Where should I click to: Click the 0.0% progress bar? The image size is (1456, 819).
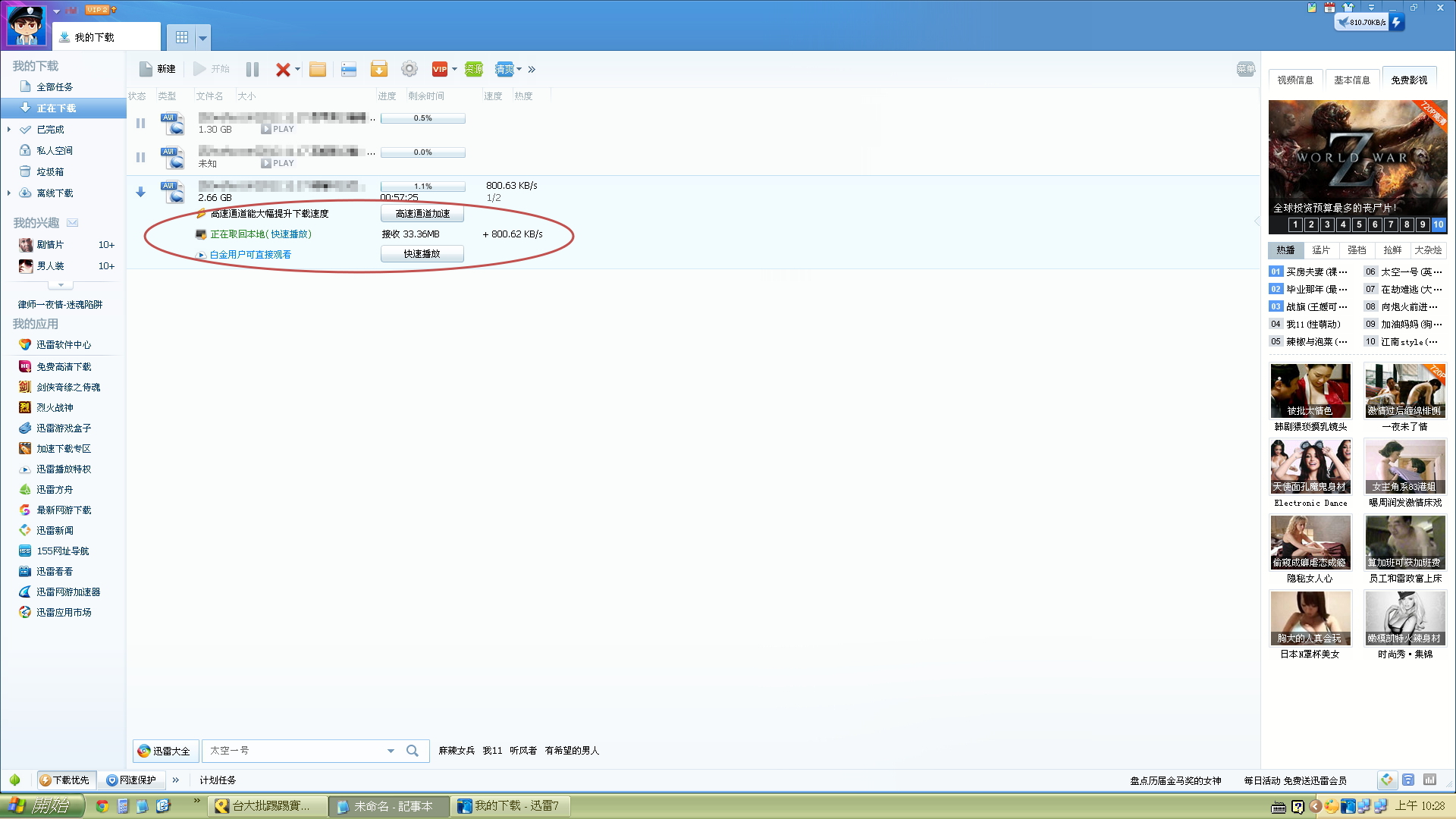[423, 152]
